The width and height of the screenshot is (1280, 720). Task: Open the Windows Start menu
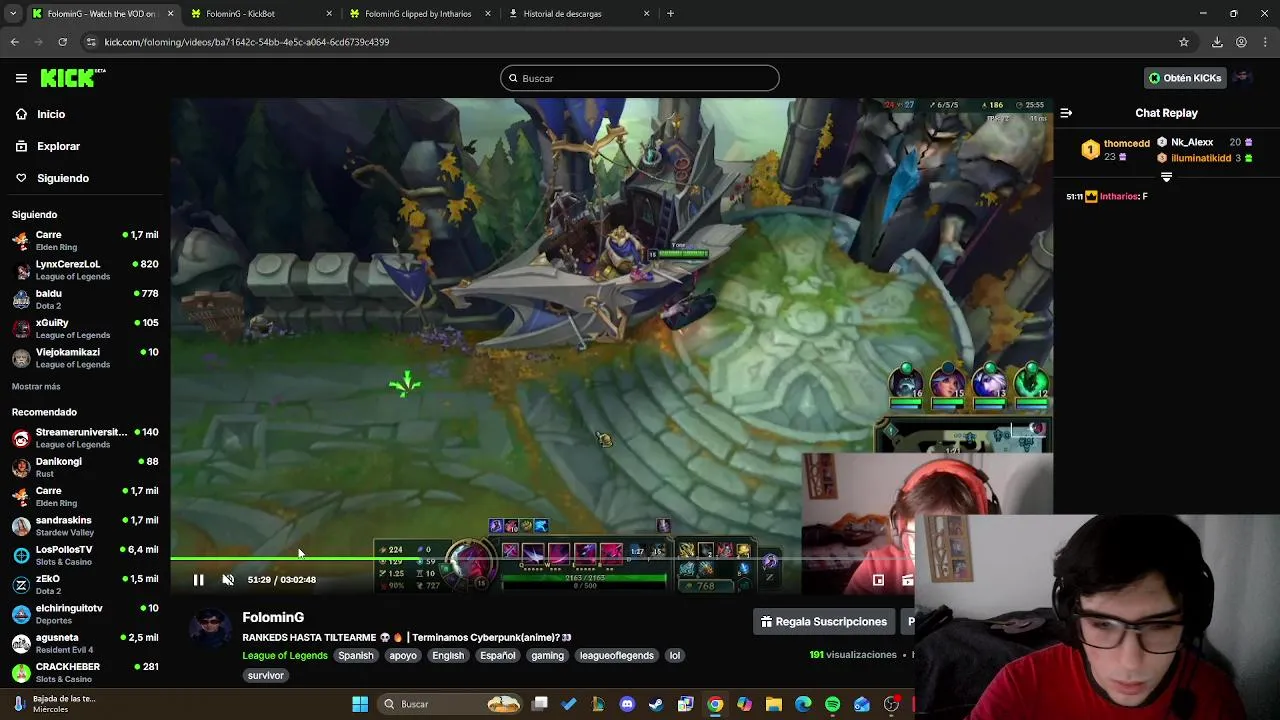pyautogui.click(x=360, y=704)
